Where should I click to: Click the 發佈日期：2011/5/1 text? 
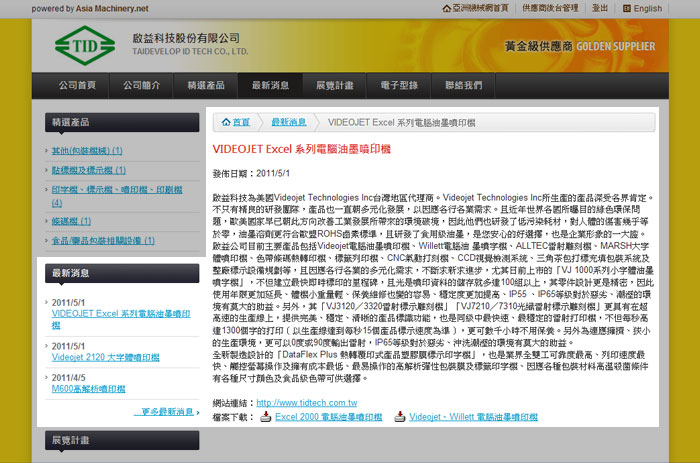[251, 173]
